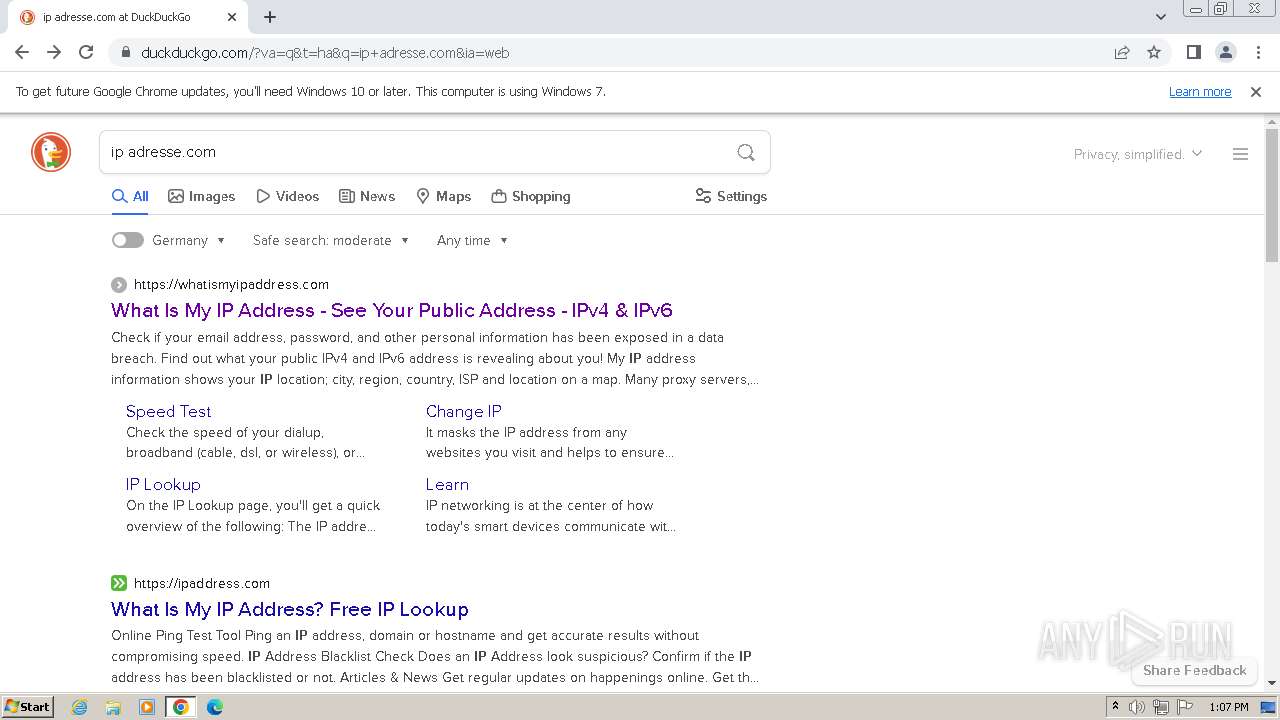Click the Action Center flag tray icon
This screenshot has height=720, width=1280.
click(x=1185, y=707)
